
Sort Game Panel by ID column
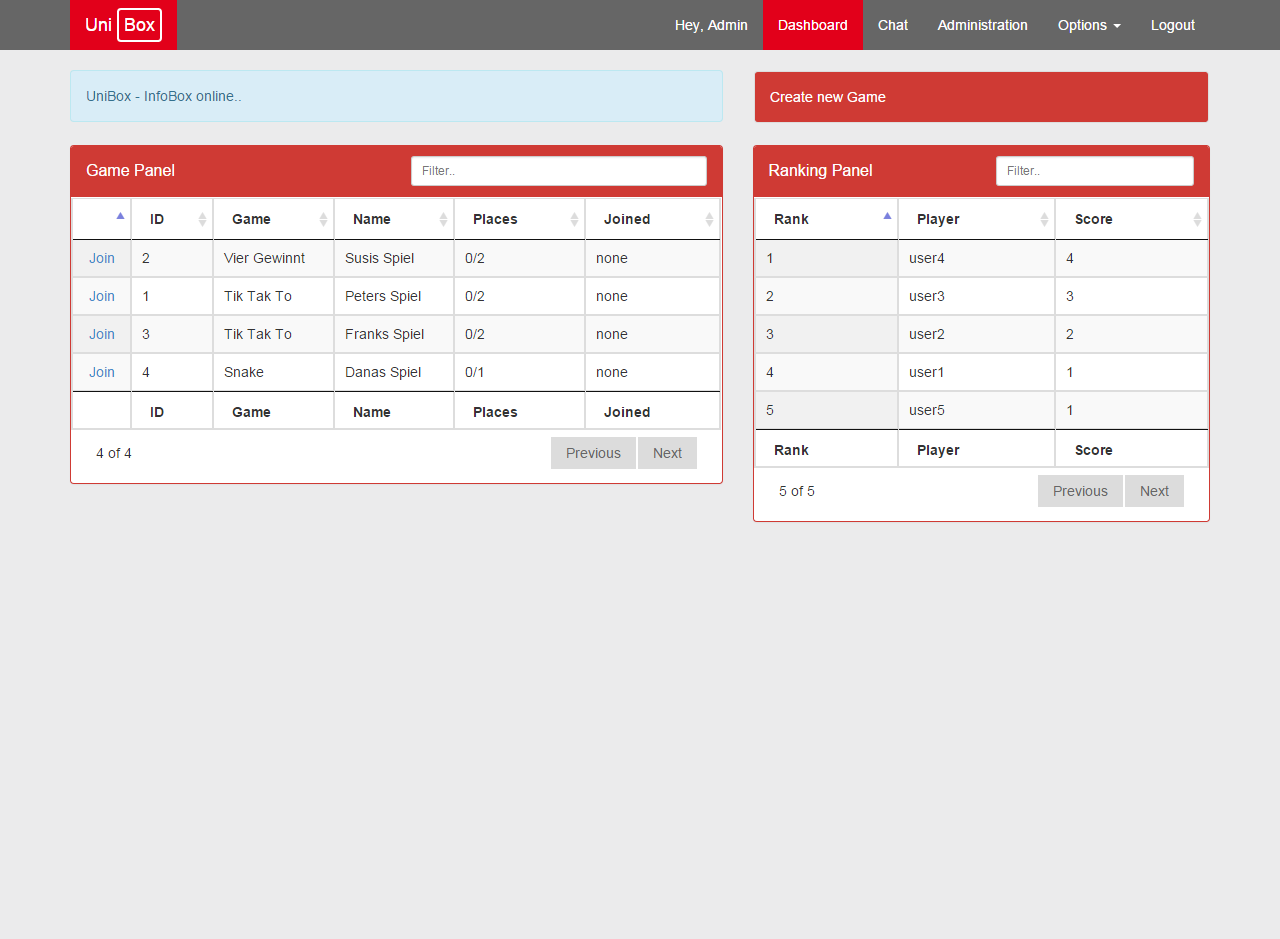coord(172,219)
